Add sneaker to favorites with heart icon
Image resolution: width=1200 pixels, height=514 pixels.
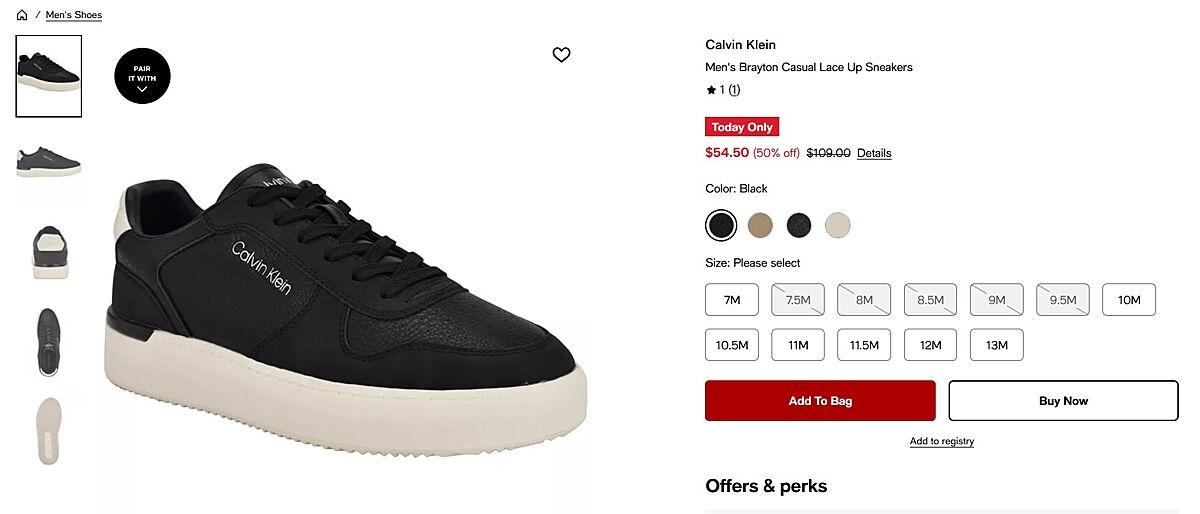[x=561, y=55]
